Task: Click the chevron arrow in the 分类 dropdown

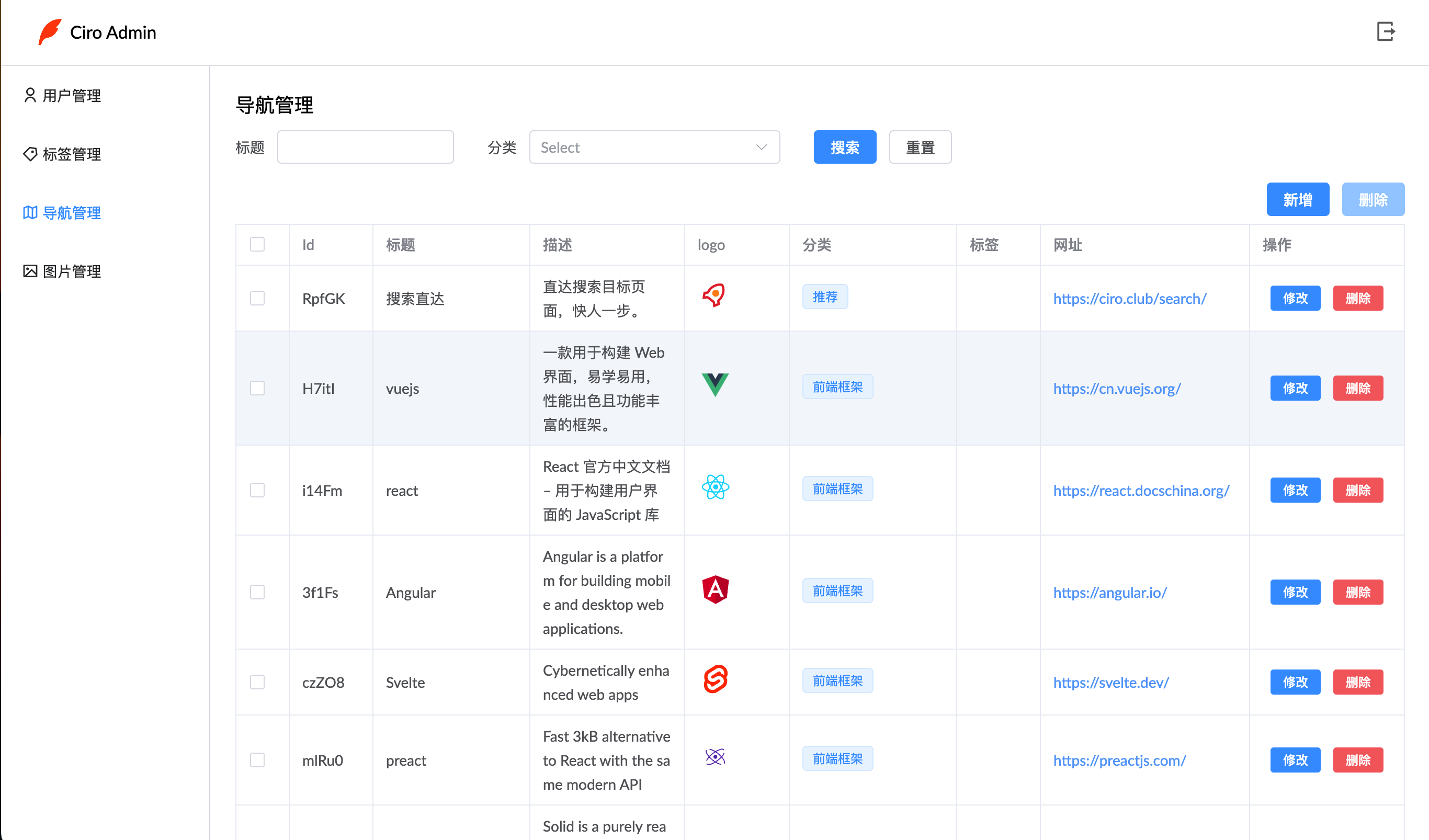Action: pyautogui.click(x=761, y=147)
